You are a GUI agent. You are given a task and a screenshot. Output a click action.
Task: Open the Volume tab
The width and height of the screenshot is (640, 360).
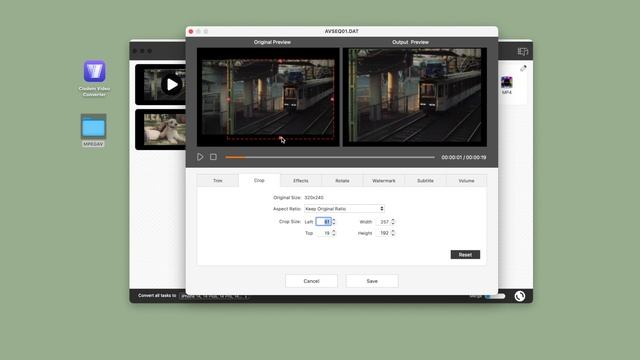tap(466, 180)
